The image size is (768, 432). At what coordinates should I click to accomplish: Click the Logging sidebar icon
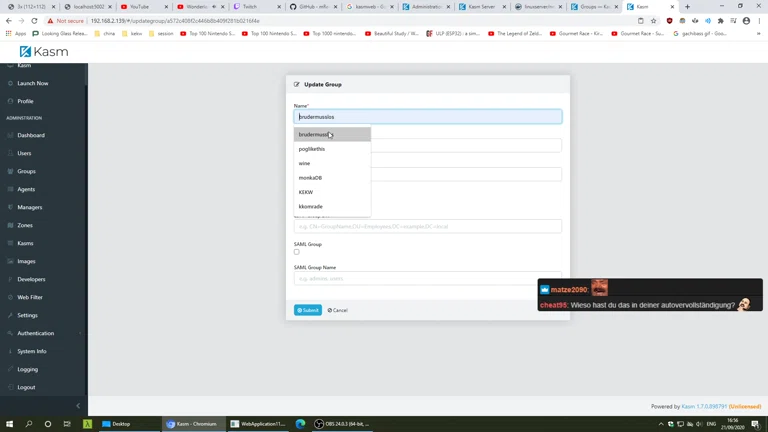pyautogui.click(x=10, y=369)
